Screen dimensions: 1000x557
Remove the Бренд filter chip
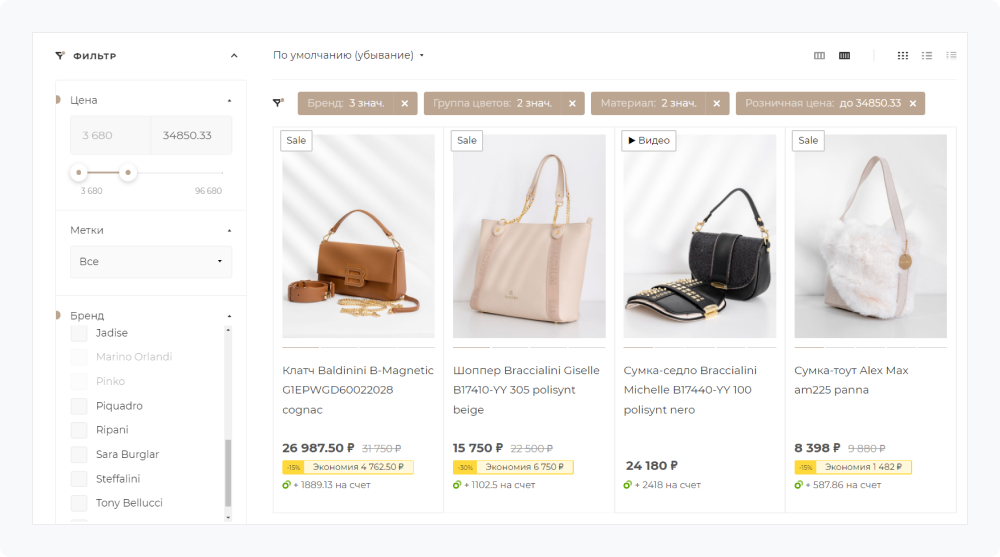click(x=404, y=104)
